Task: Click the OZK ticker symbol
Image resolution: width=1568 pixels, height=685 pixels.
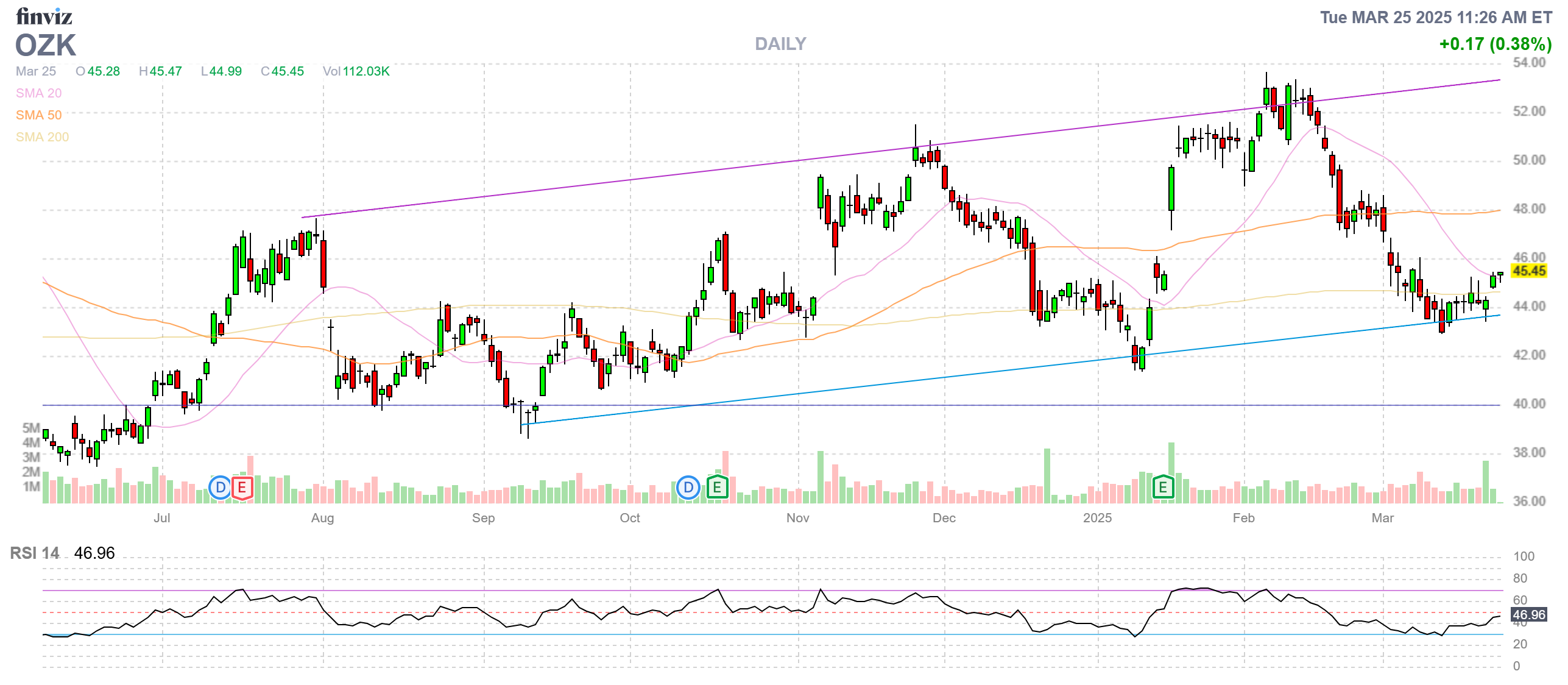Action: 46,46
